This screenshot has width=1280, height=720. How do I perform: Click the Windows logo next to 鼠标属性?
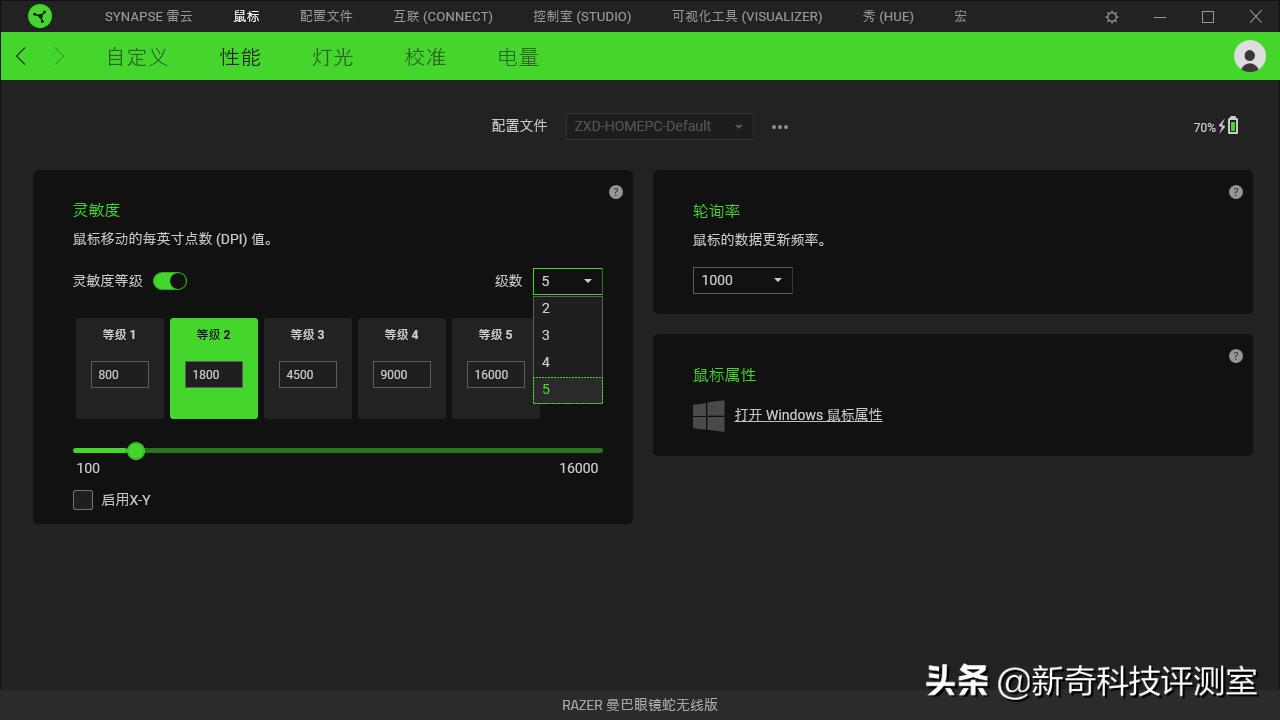709,416
